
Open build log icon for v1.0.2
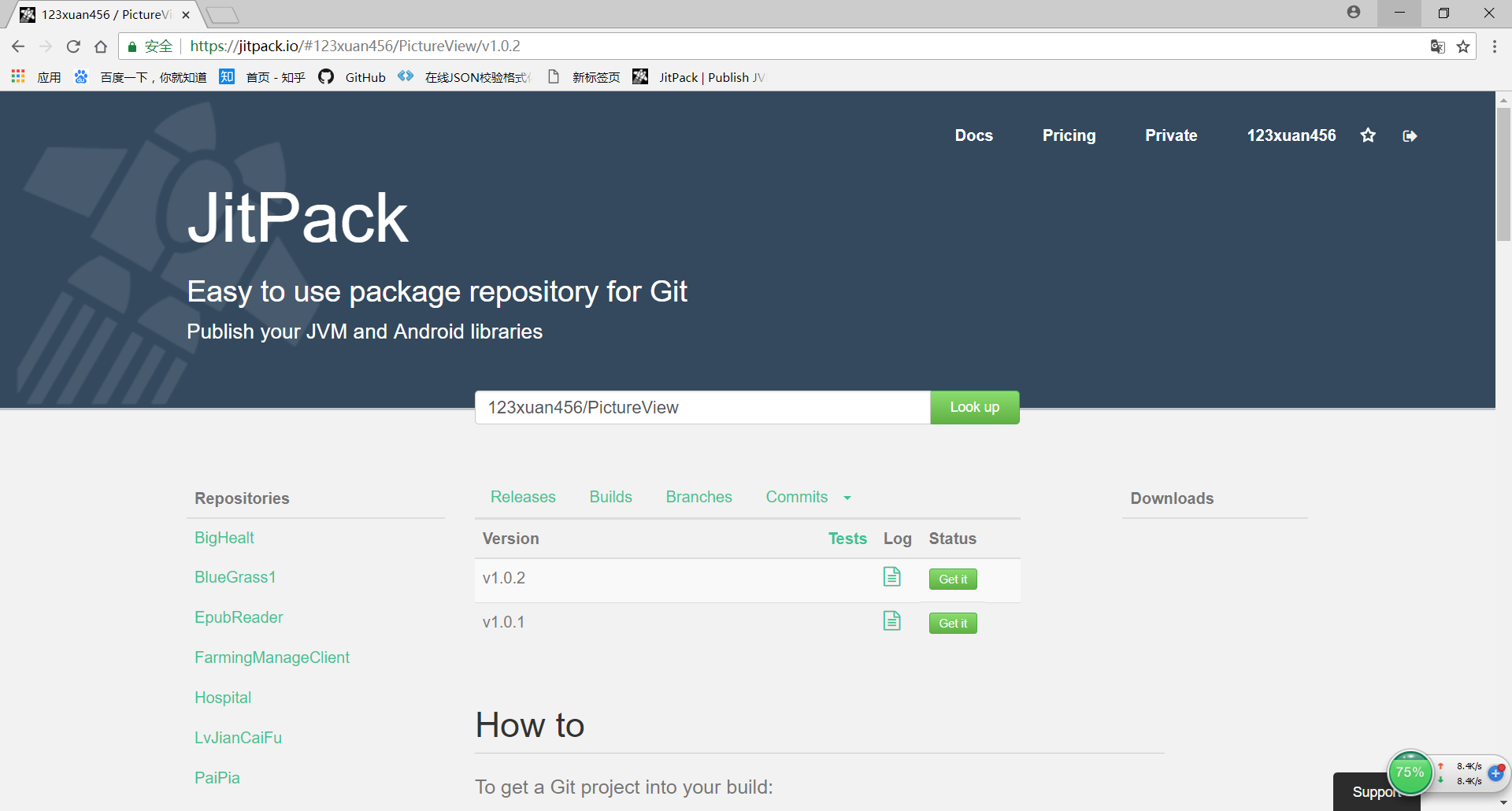(x=891, y=576)
